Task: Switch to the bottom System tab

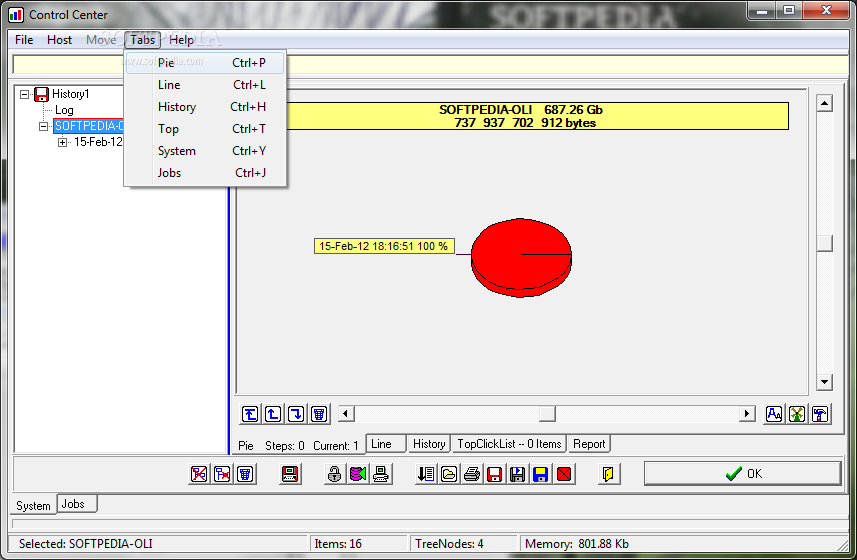Action: (x=33, y=505)
